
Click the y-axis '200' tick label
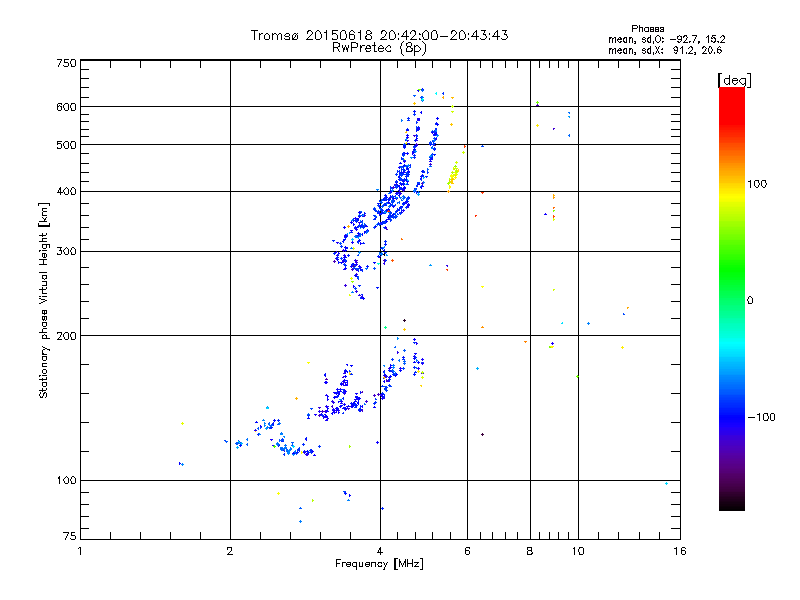click(66, 336)
